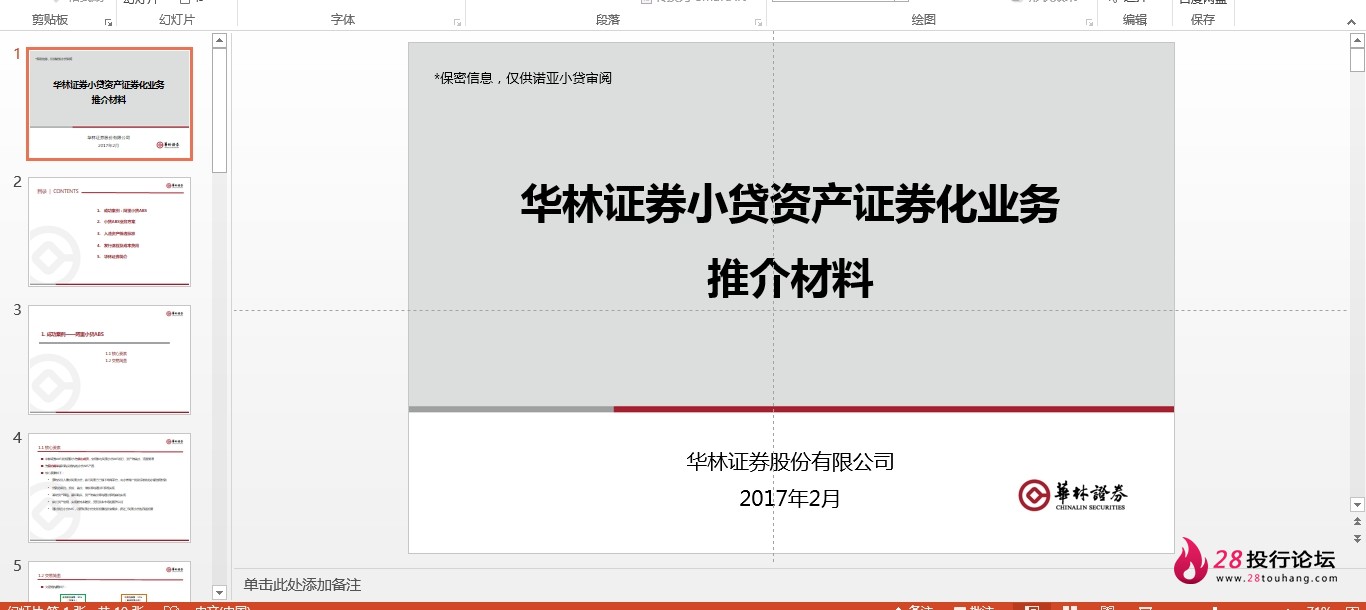Click the title line 华林证券小贷资产证券化业务
The height and width of the screenshot is (610, 1366).
(790, 205)
